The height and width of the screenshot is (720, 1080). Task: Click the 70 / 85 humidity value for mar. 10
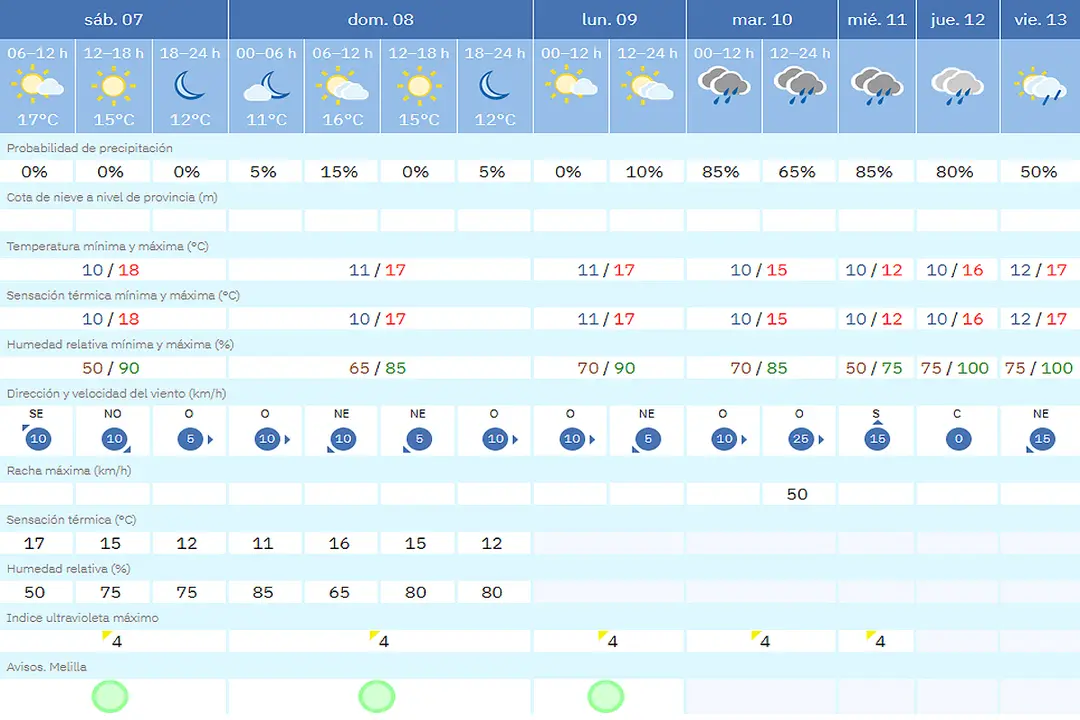758,368
